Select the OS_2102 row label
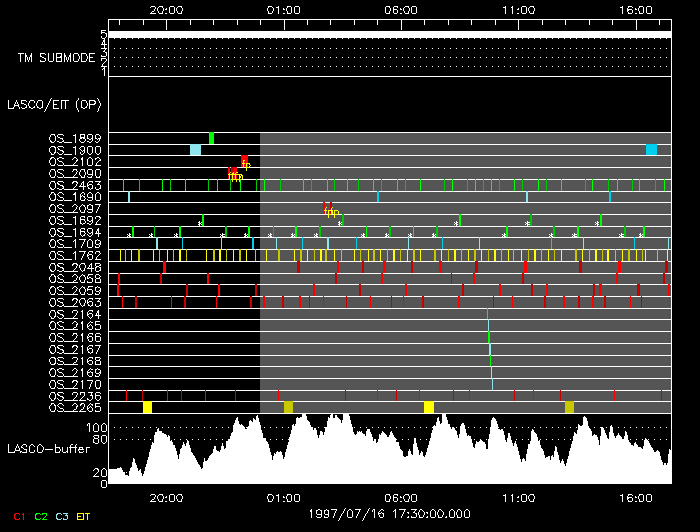Image resolution: width=700 pixels, height=532 pixels. pyautogui.click(x=74, y=161)
